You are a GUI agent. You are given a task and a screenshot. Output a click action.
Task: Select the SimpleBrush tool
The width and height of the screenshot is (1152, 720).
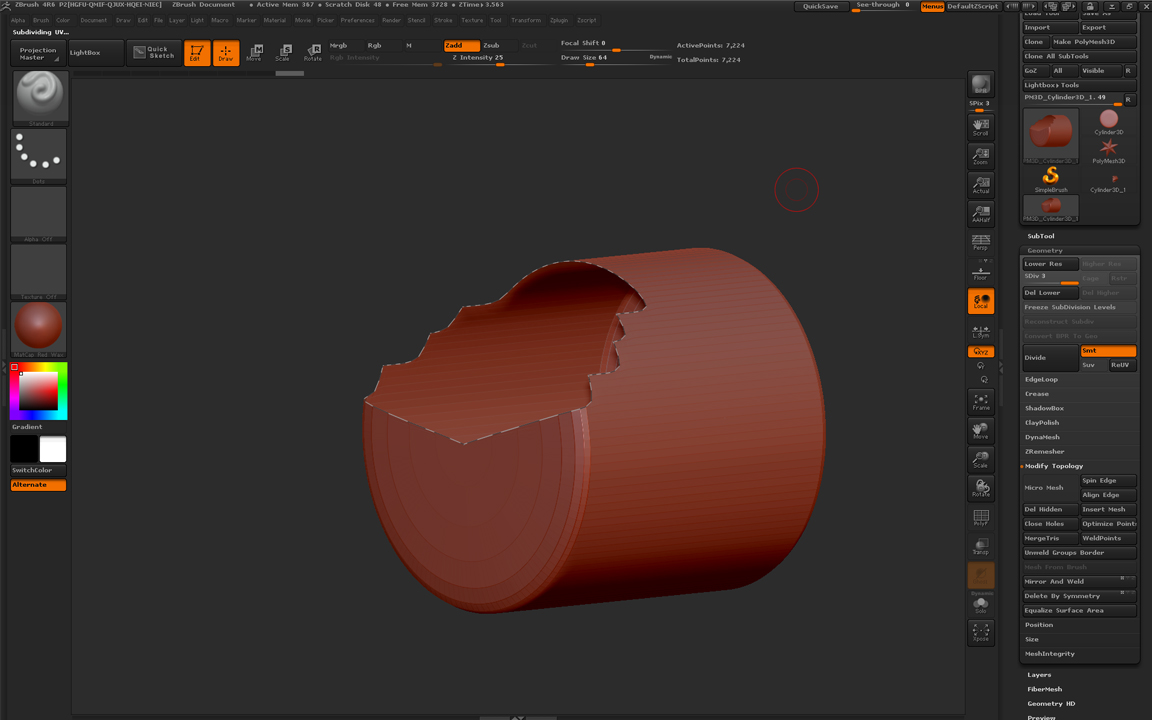point(1051,179)
